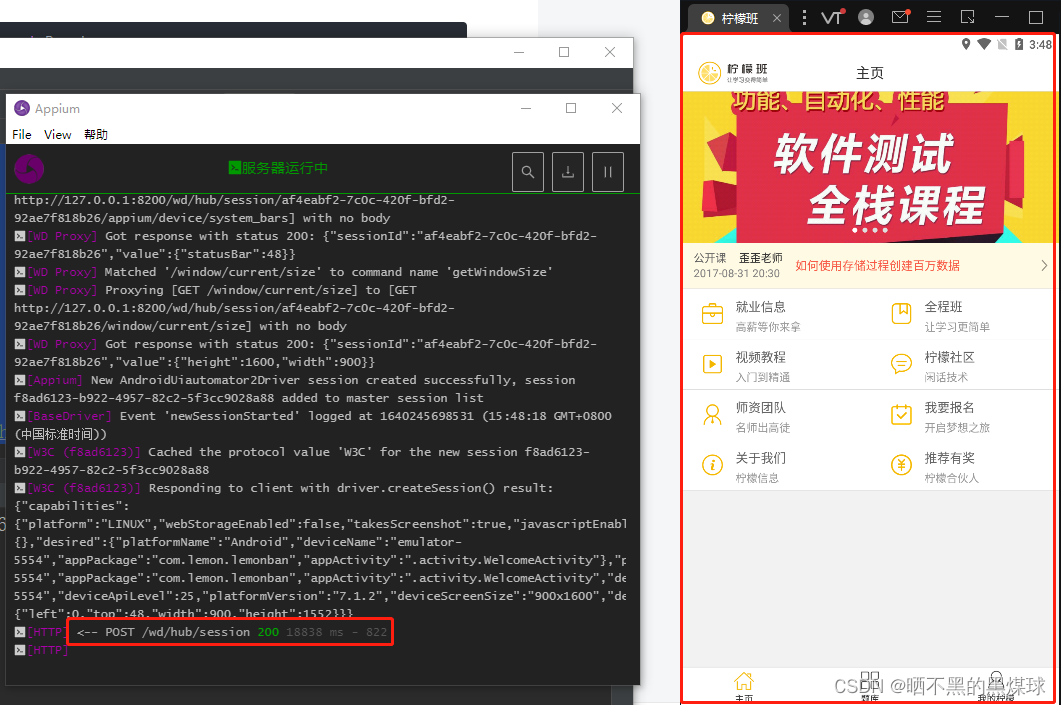Viewport: 1061px width, 705px height.
Task: Tap the 师资团队 person icon
Action: [x=712, y=414]
